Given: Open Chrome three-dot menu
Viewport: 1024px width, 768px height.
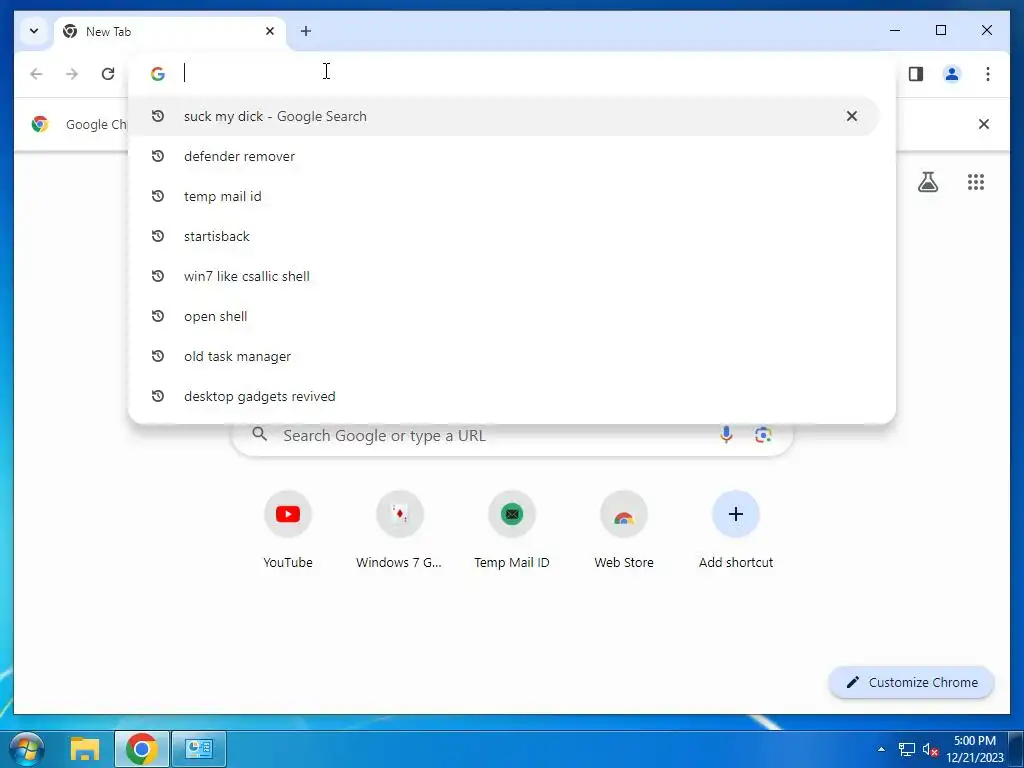Looking at the screenshot, I should 987,74.
